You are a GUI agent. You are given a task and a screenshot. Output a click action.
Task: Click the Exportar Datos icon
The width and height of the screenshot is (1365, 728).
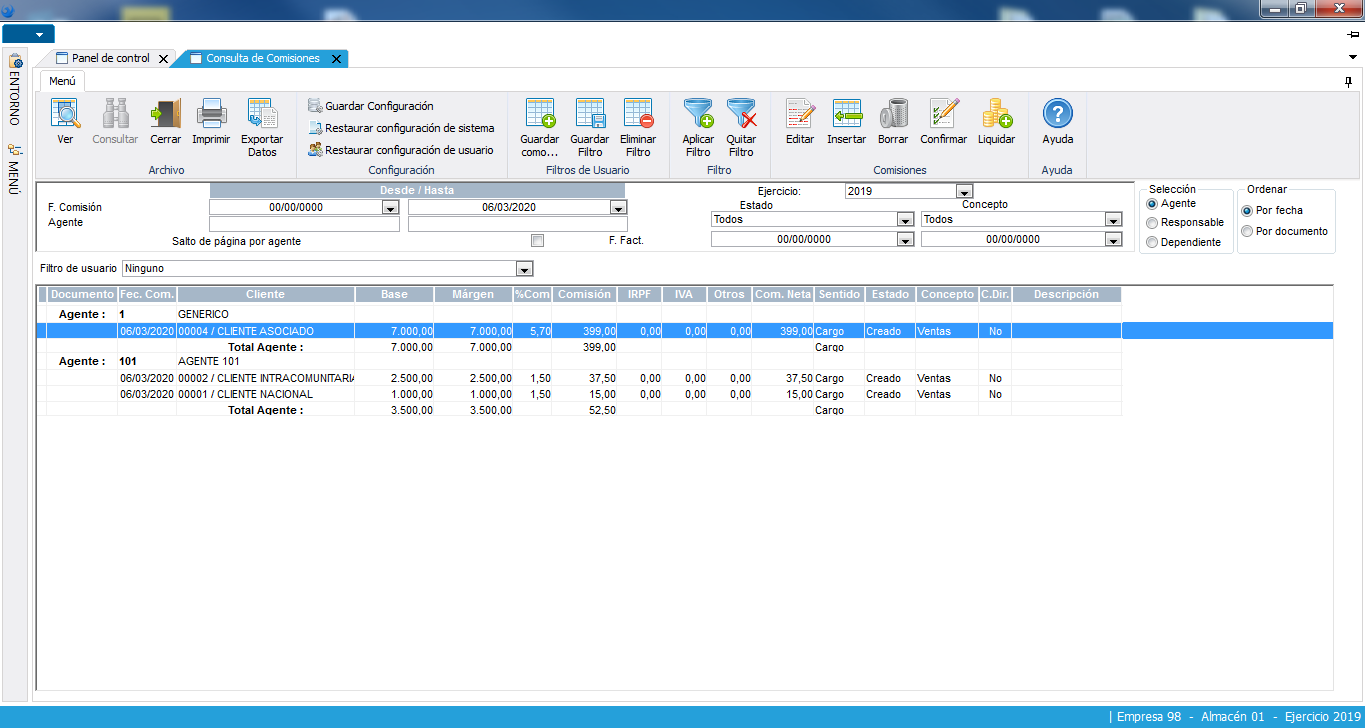click(261, 115)
